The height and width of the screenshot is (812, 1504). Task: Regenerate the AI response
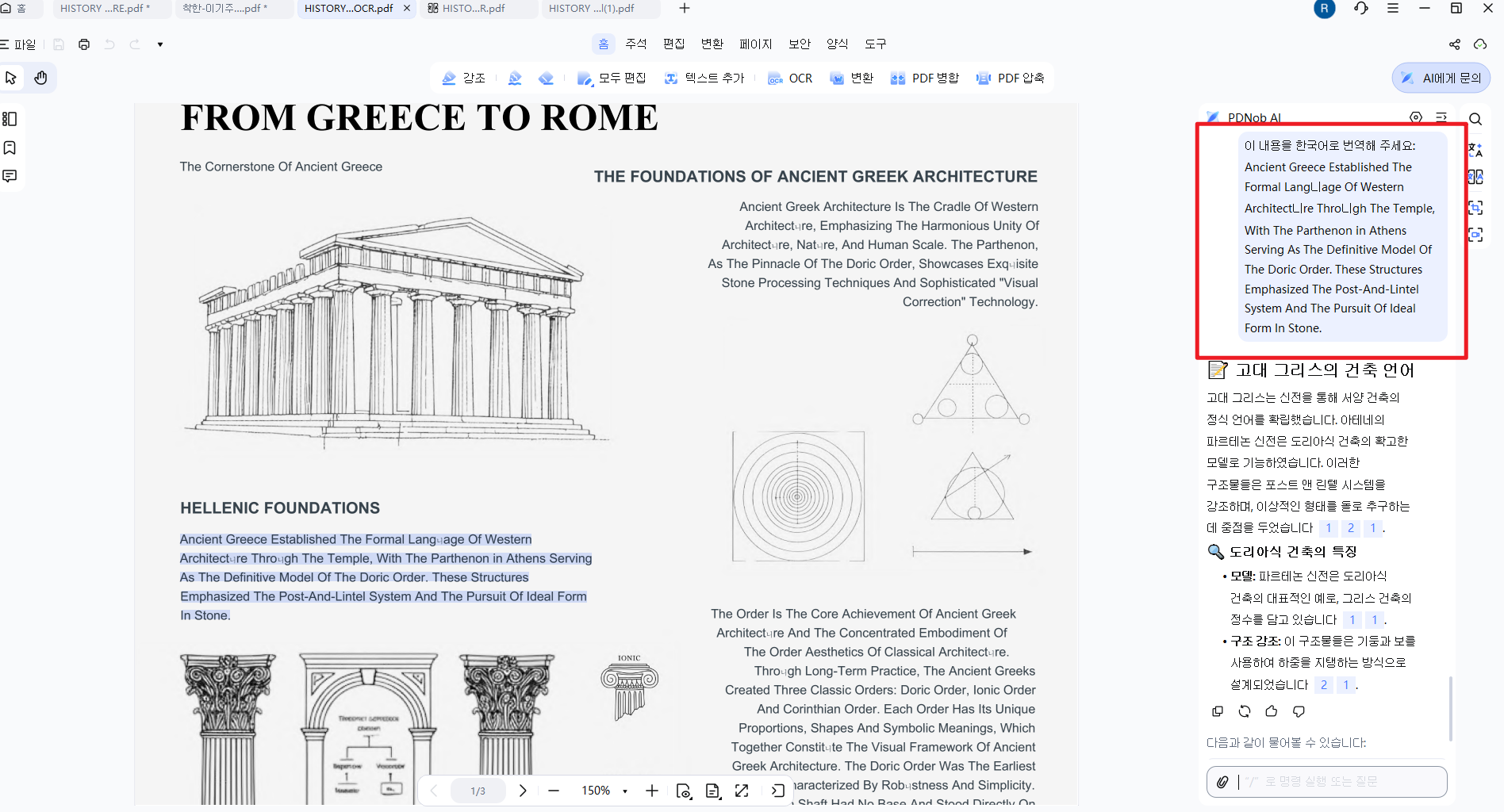click(1245, 711)
